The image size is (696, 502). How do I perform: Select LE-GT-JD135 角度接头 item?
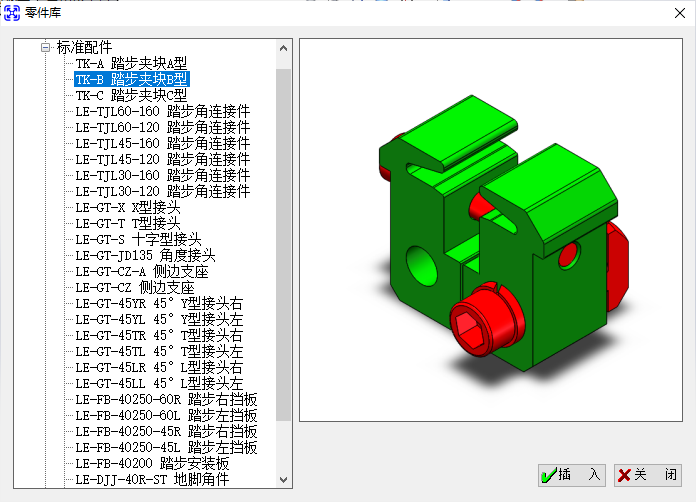(x=145, y=255)
